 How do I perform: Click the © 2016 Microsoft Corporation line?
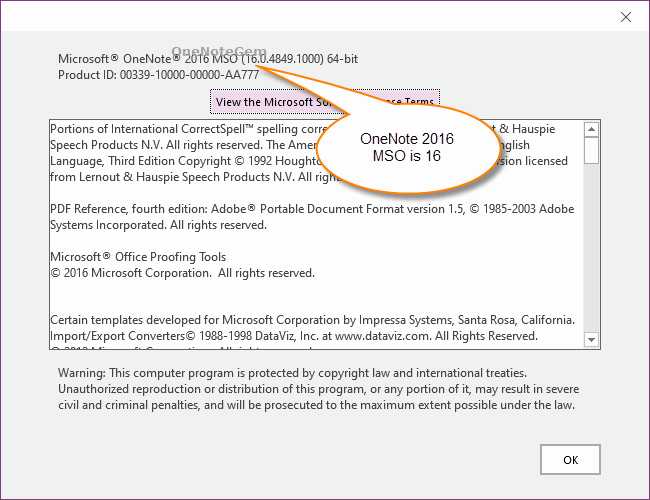(182, 273)
